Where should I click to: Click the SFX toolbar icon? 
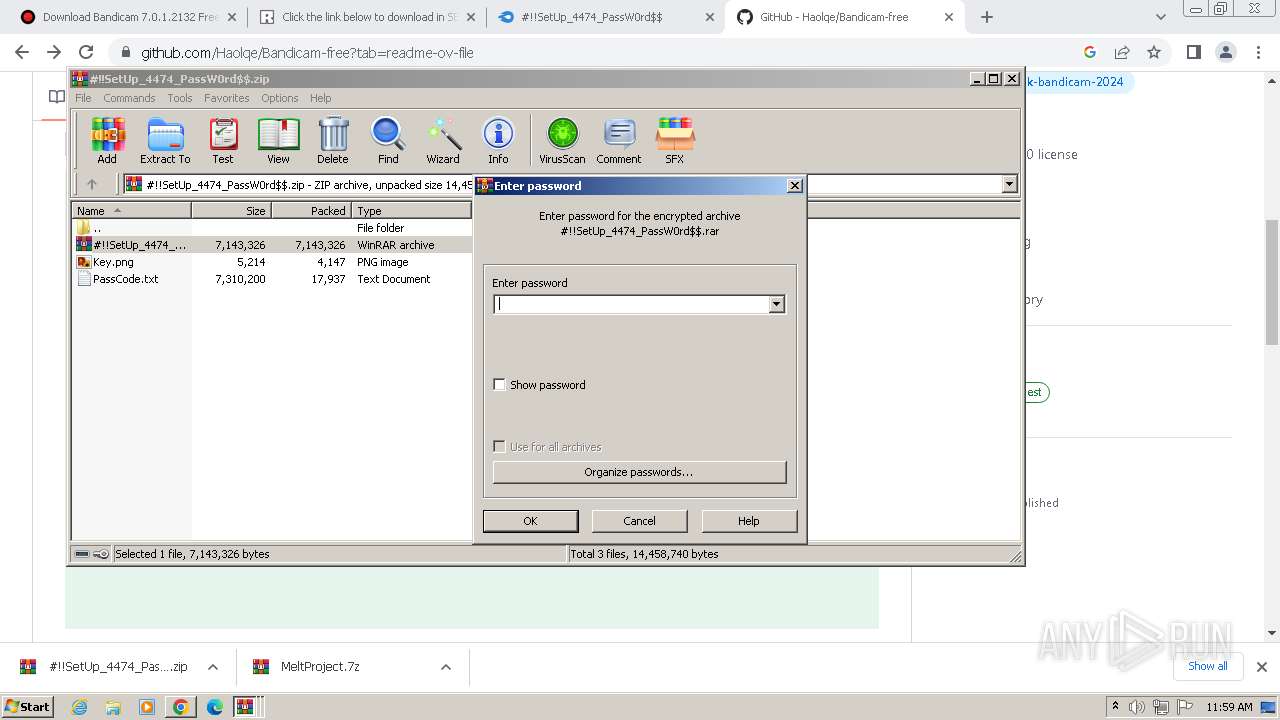675,140
